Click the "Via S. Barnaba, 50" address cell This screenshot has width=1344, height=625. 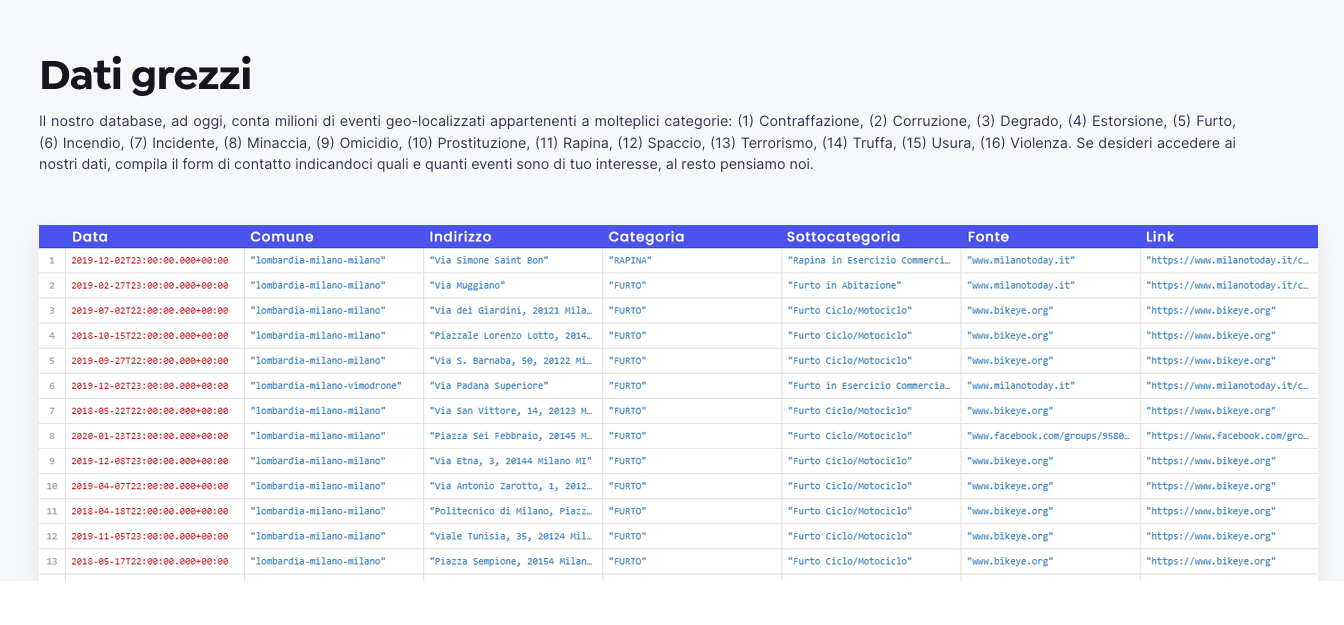[x=513, y=361]
